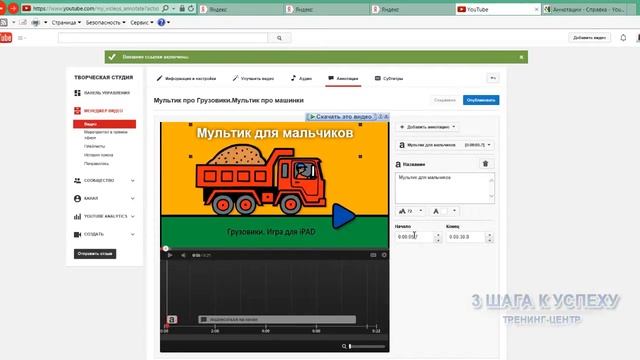
Task: Click the YouTube search magnifier button
Action: click(x=279, y=38)
